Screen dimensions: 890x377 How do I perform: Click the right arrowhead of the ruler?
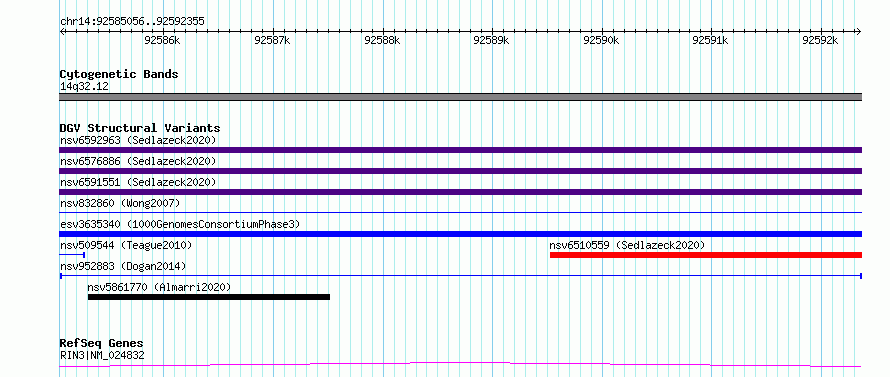coord(859,31)
